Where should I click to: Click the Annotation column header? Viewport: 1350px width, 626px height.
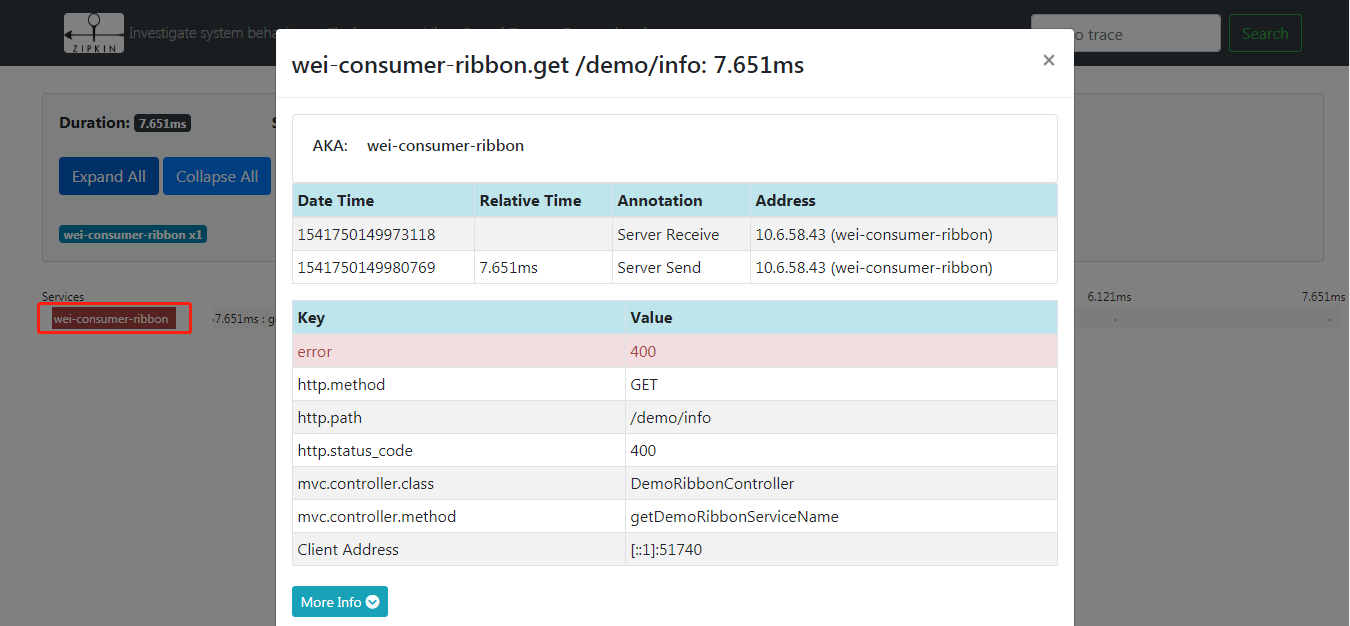pos(681,200)
